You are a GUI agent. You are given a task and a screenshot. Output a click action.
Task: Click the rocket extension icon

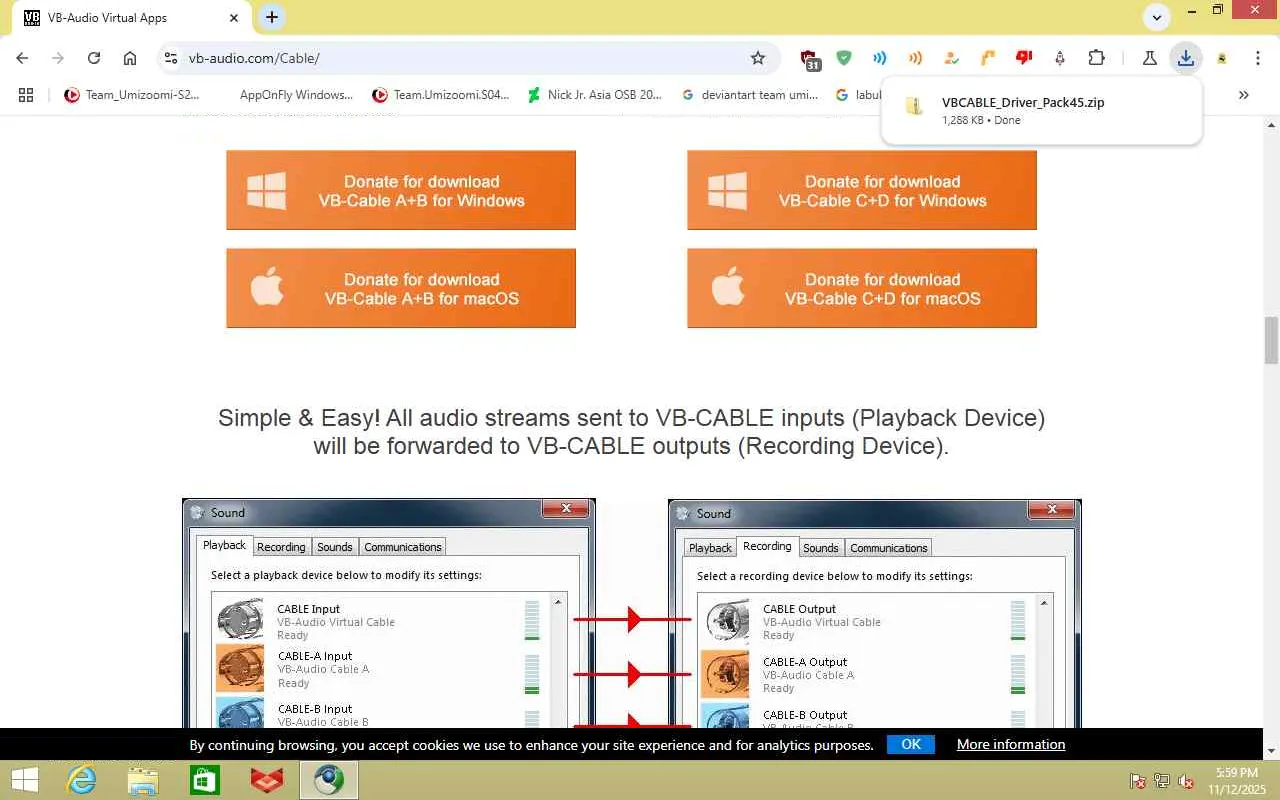tap(1060, 58)
